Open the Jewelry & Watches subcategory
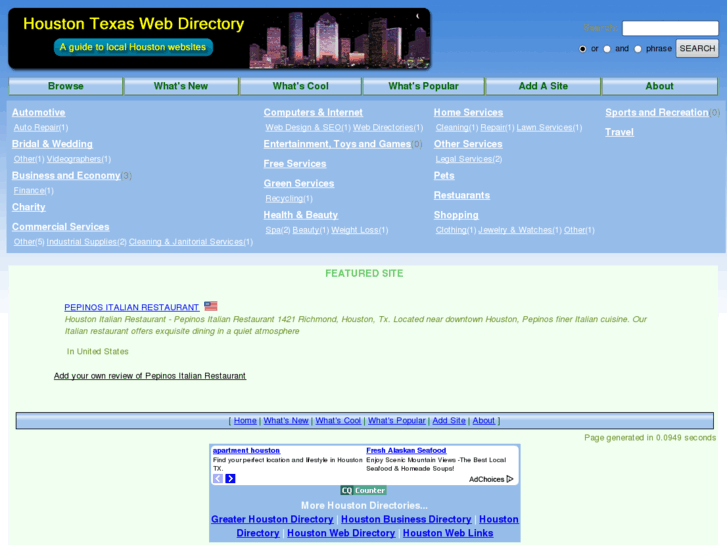 pyautogui.click(x=515, y=230)
